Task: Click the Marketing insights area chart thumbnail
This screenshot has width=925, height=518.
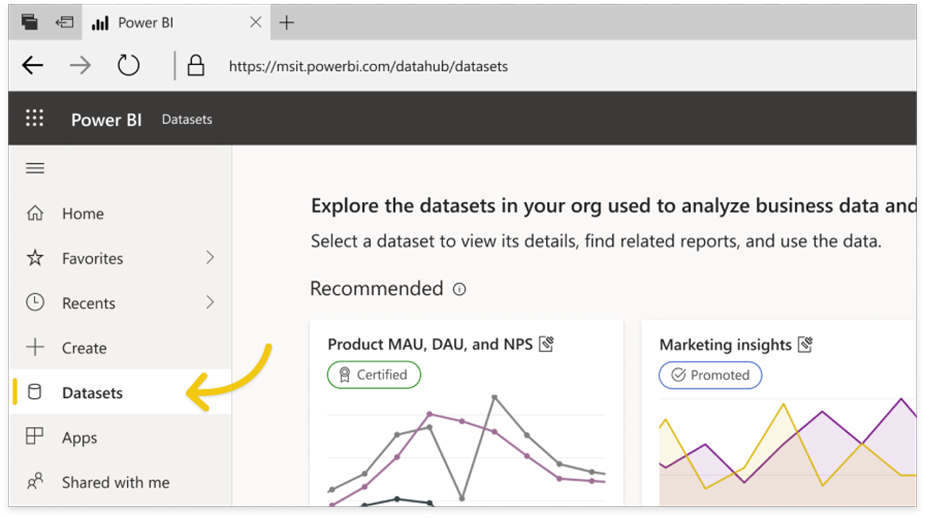Action: tap(788, 451)
